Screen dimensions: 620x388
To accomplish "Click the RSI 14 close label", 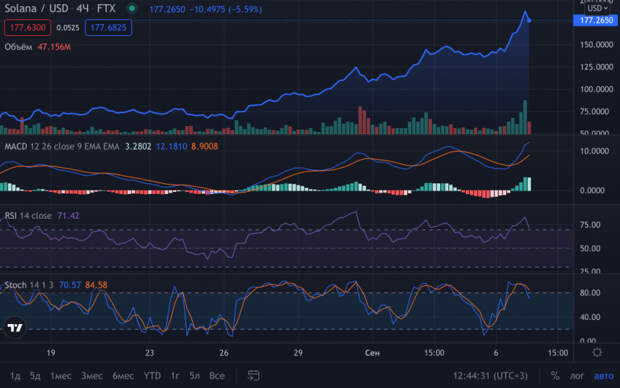I will coord(28,216).
